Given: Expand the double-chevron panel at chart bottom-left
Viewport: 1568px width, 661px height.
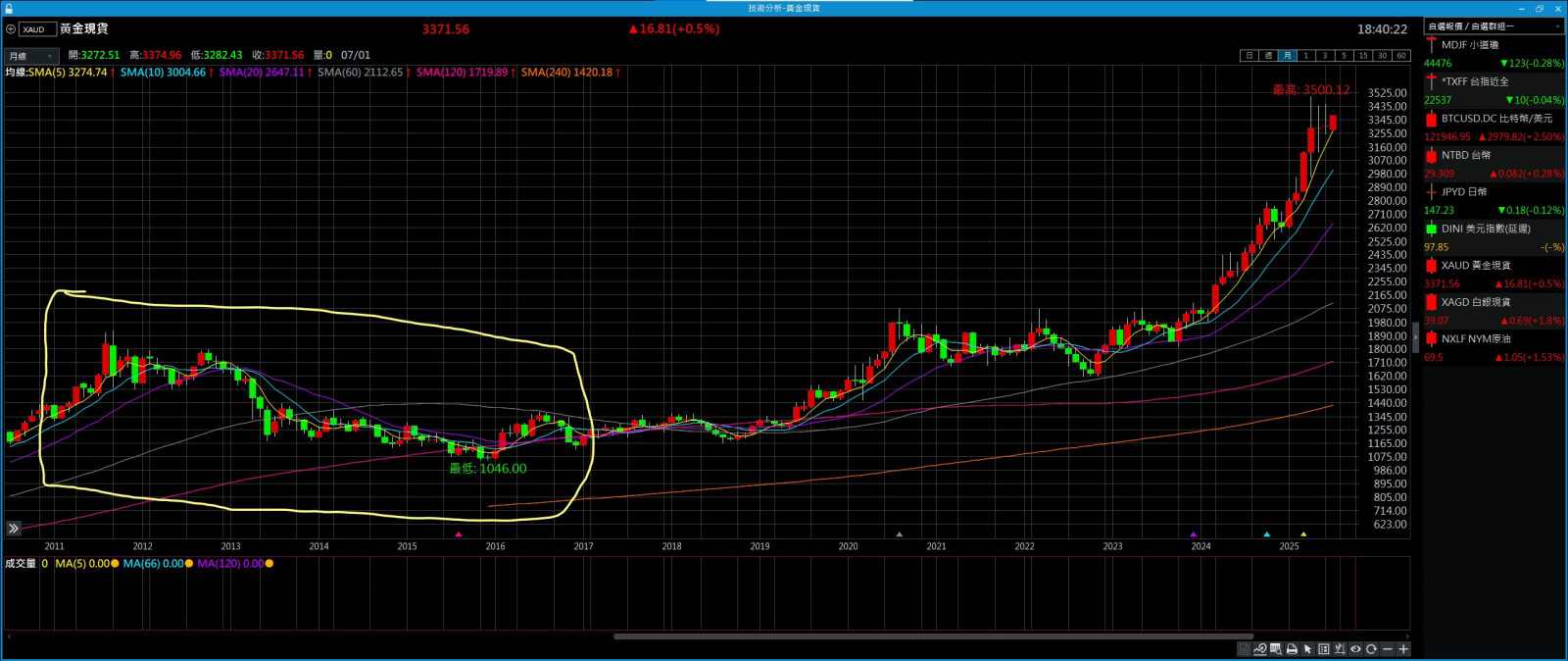Looking at the screenshot, I should [14, 529].
